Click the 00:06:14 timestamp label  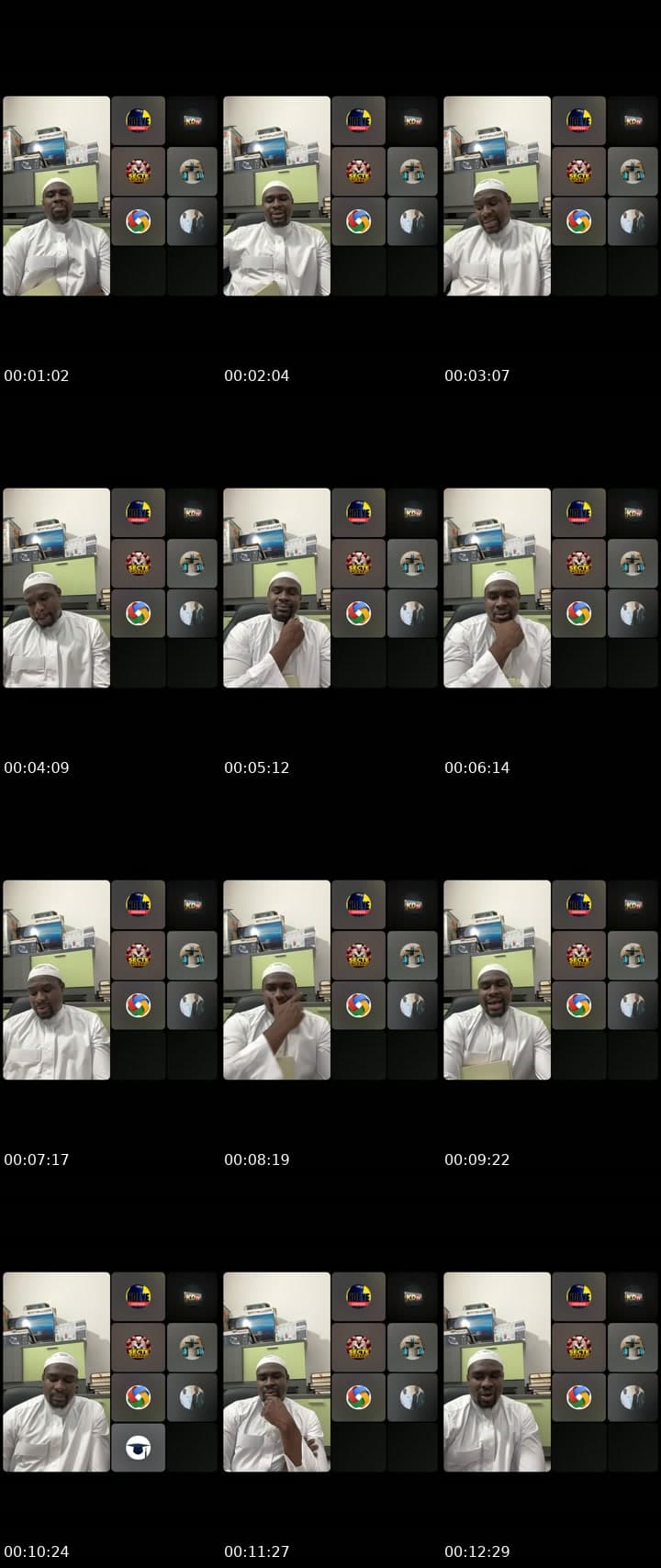(477, 767)
